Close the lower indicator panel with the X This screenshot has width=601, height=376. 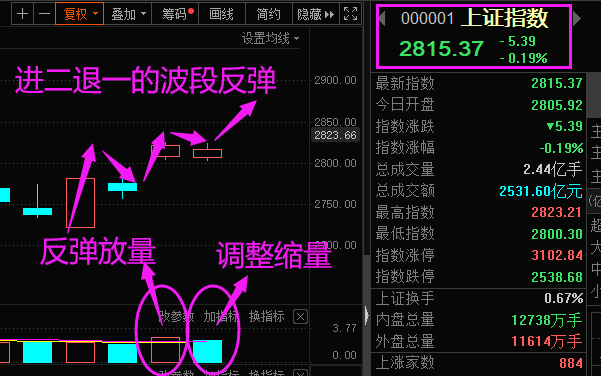[300, 373]
